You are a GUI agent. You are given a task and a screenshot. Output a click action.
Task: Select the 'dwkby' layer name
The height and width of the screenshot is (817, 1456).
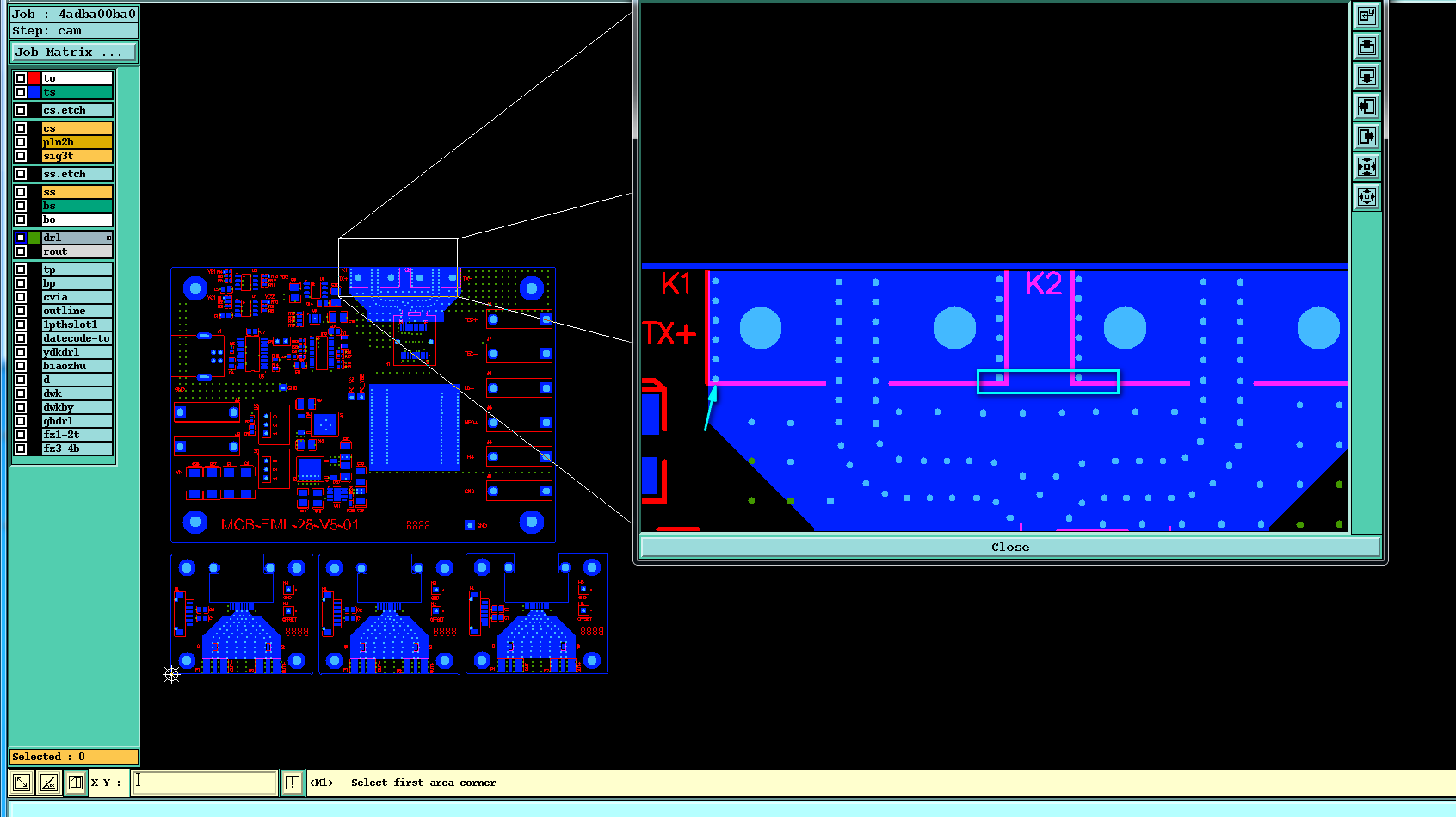click(77, 407)
